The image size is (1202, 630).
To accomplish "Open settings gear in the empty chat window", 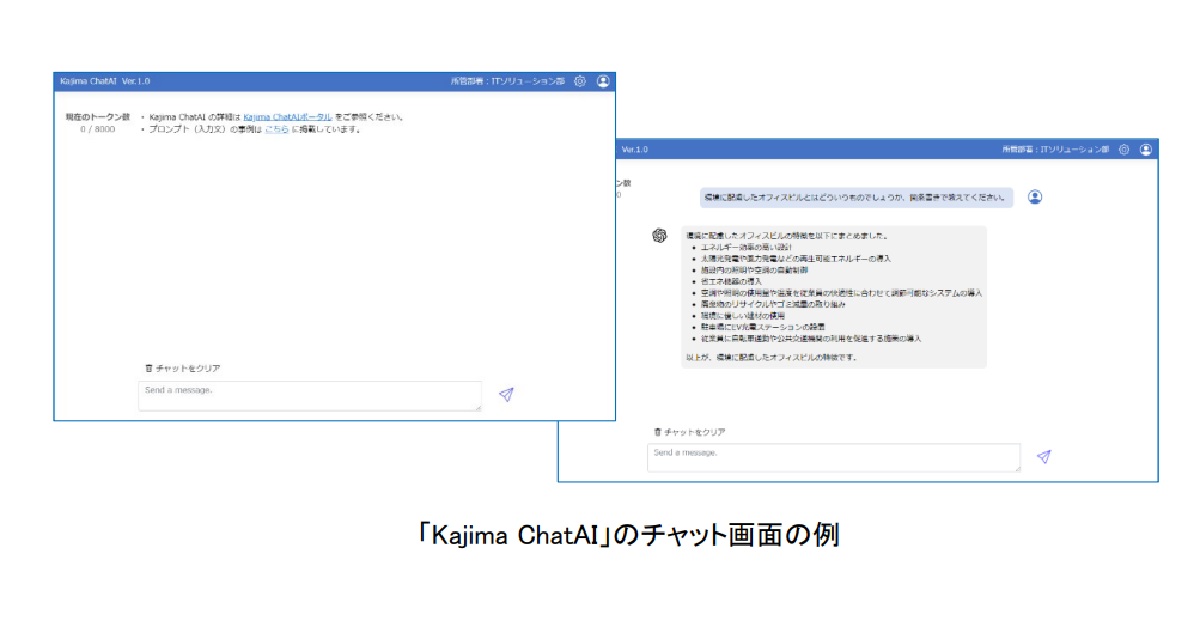I will click(x=580, y=81).
